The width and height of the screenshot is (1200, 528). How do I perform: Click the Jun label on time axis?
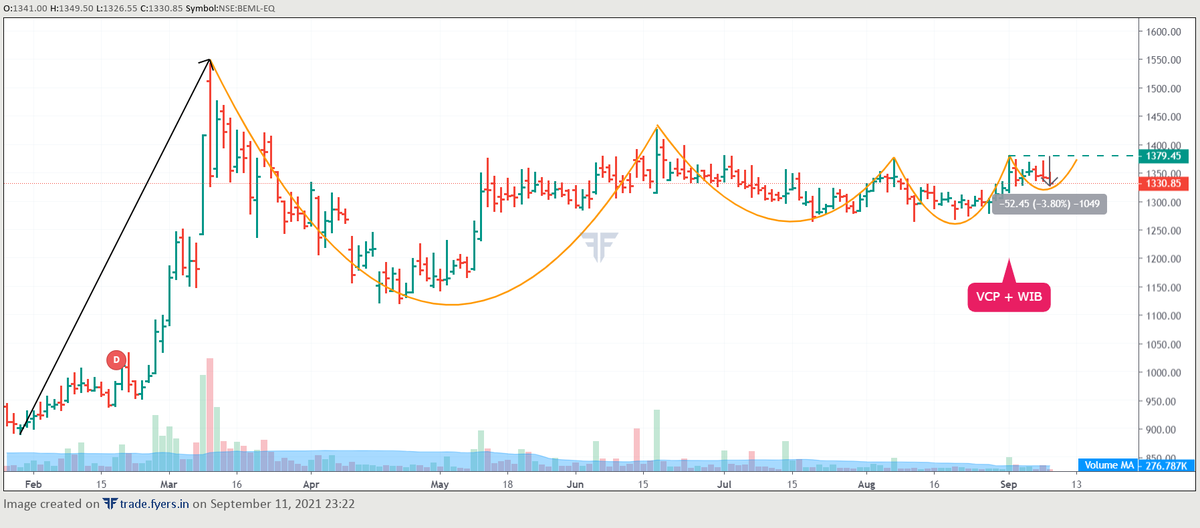576,483
